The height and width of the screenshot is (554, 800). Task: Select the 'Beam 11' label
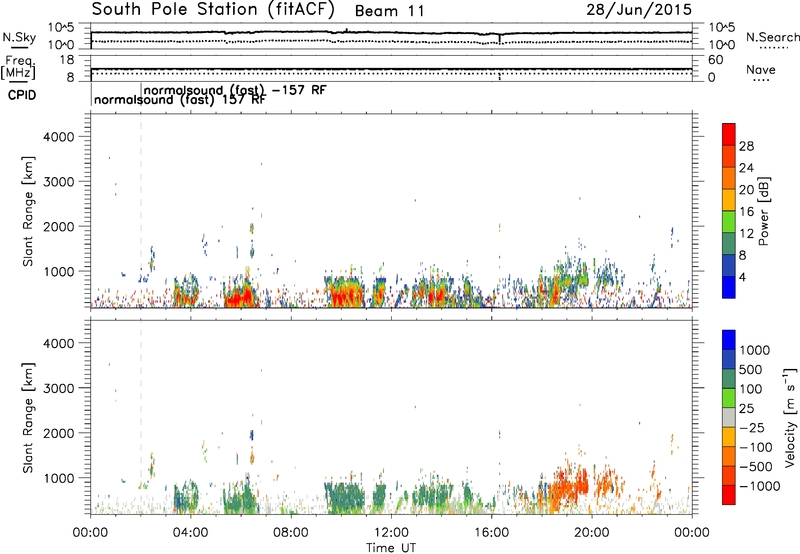click(389, 11)
